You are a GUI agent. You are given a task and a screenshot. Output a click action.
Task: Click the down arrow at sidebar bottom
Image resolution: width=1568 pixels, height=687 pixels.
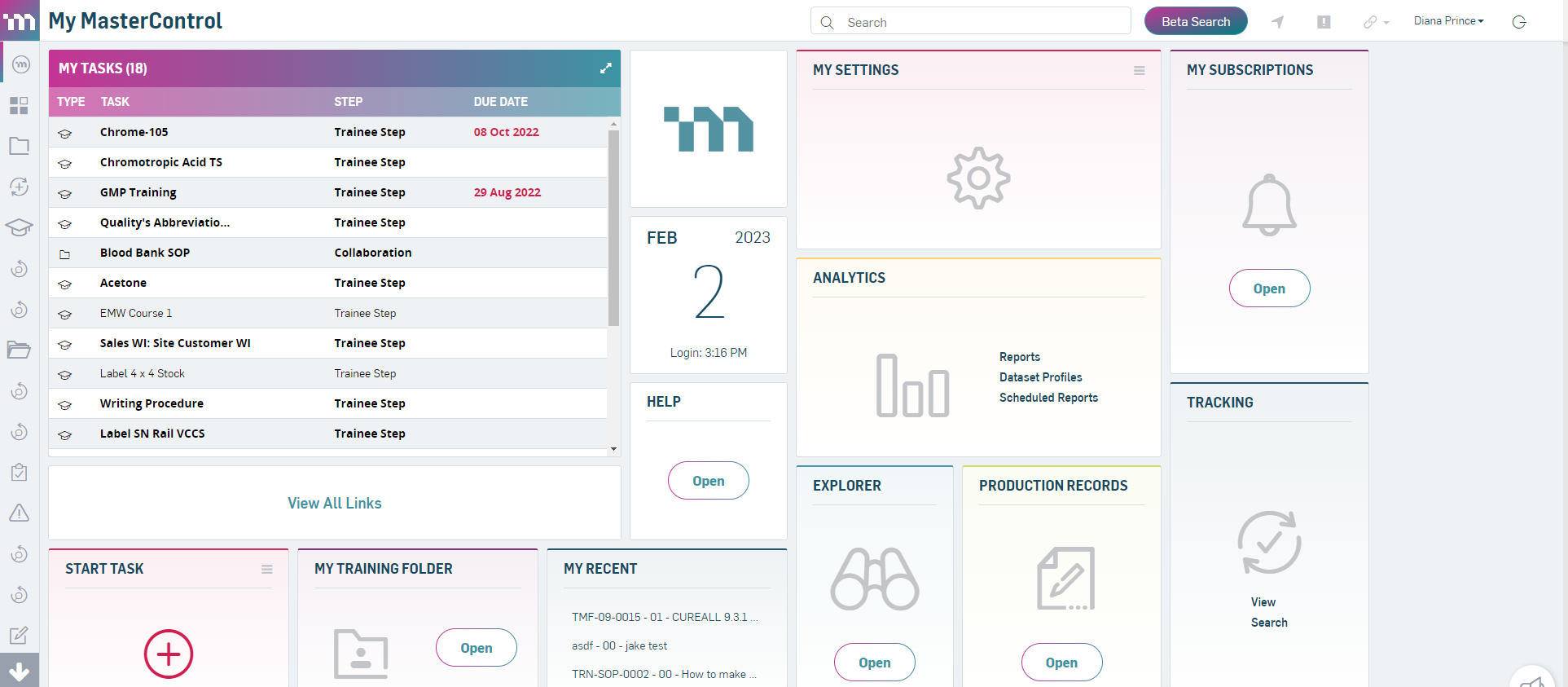pos(20,671)
